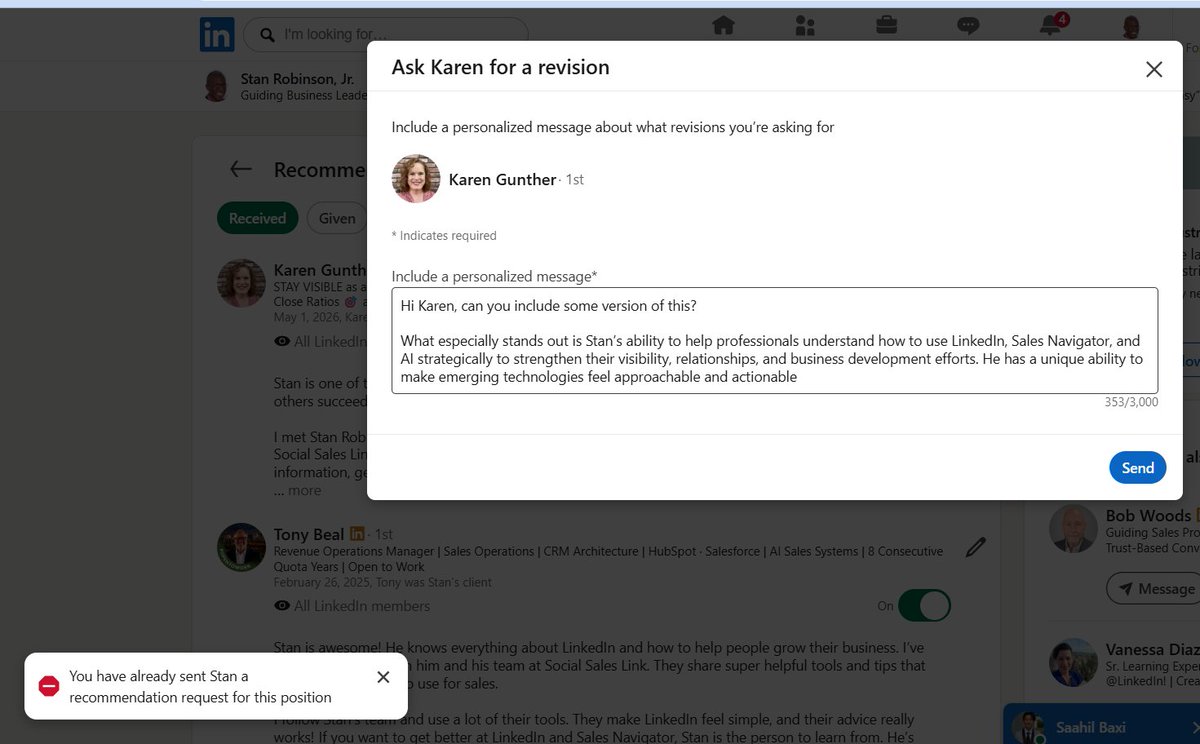Click the eye icon next to All LinkedIn members under Tony Beal
The image size is (1200, 744).
(x=282, y=606)
